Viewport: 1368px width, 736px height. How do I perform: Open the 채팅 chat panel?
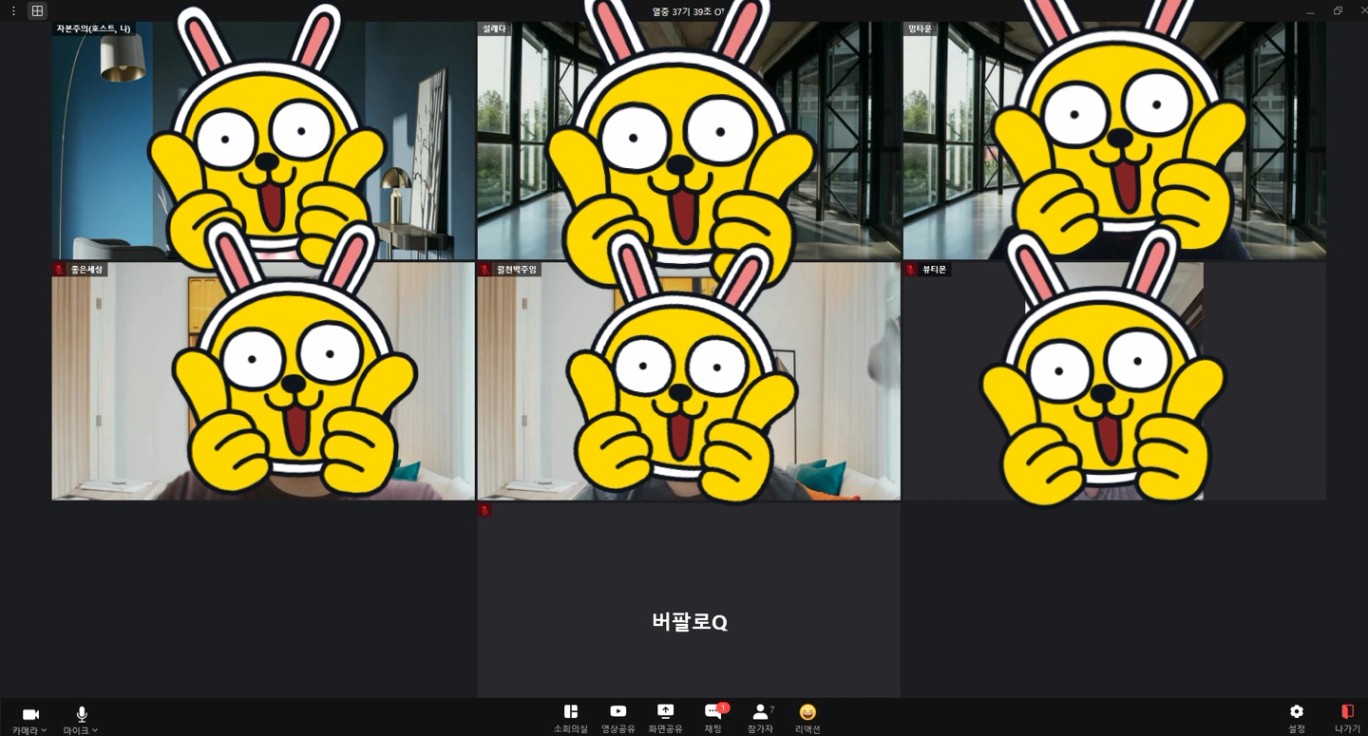(x=713, y=712)
